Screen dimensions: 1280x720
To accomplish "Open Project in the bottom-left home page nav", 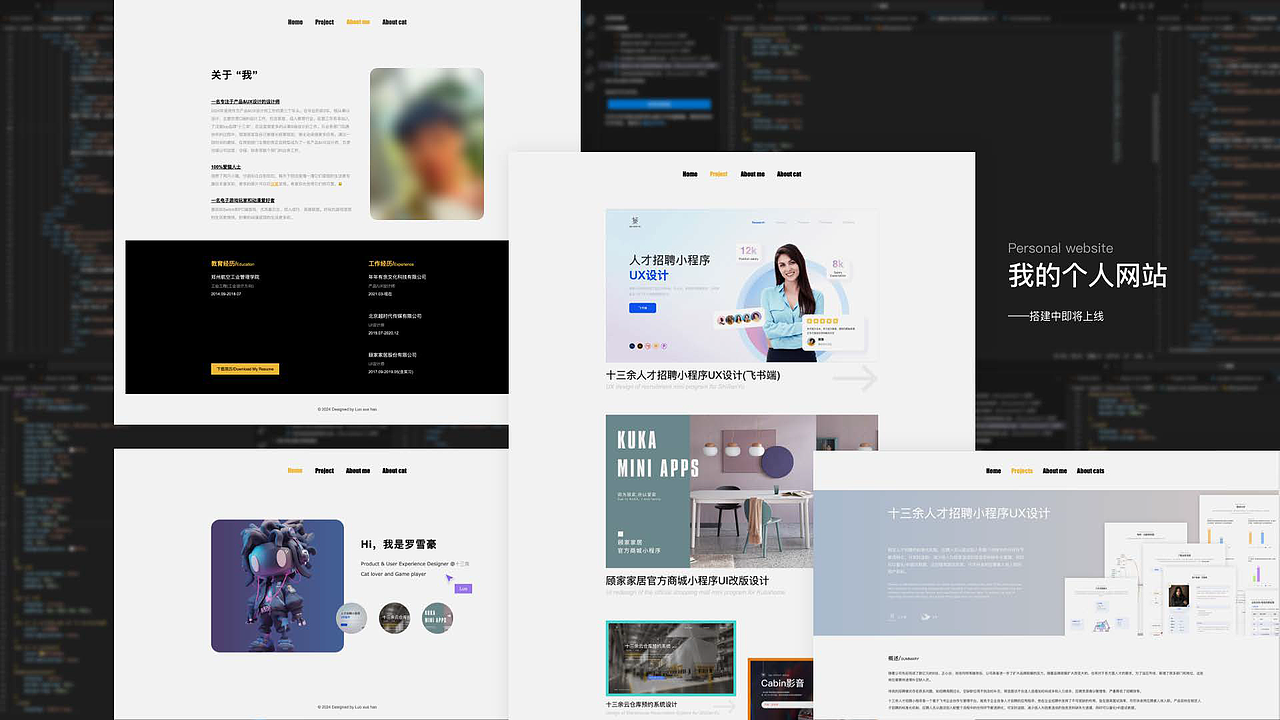I will [x=324, y=470].
